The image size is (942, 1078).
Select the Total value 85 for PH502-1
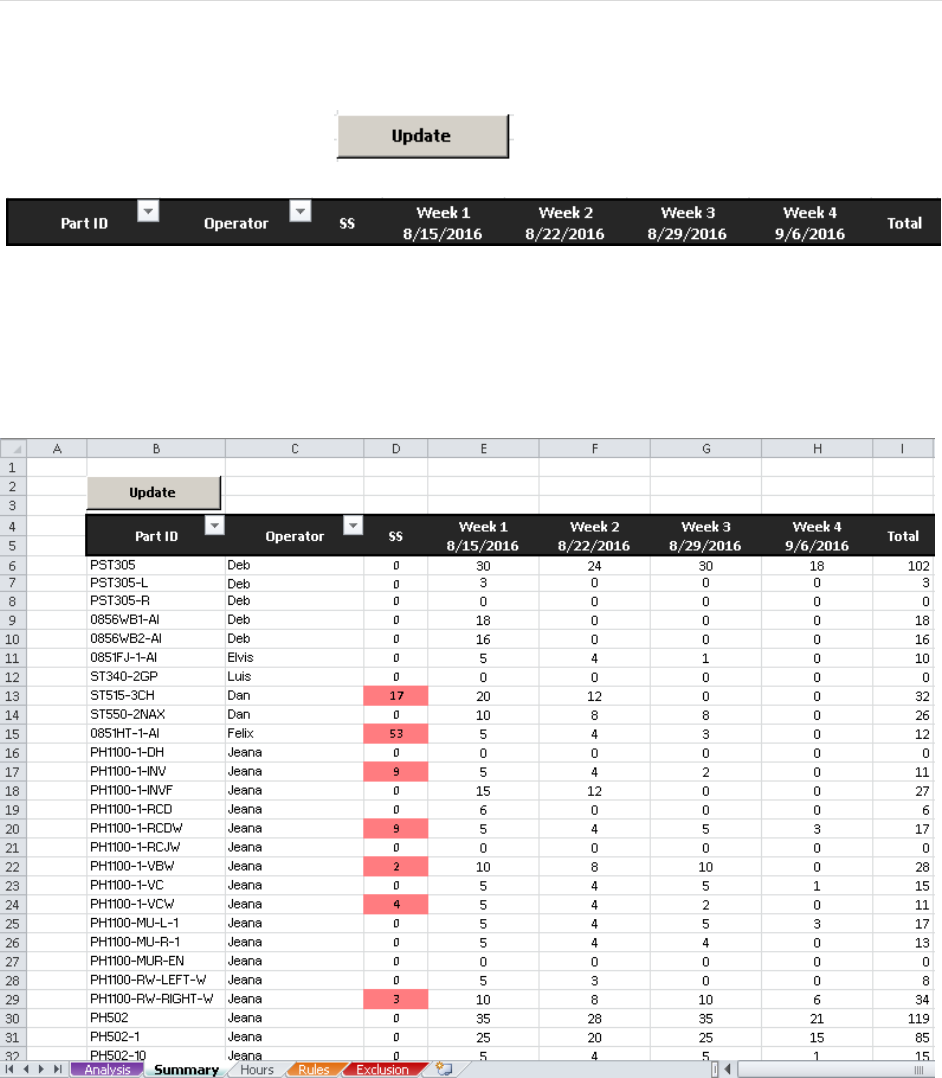coord(903,1037)
